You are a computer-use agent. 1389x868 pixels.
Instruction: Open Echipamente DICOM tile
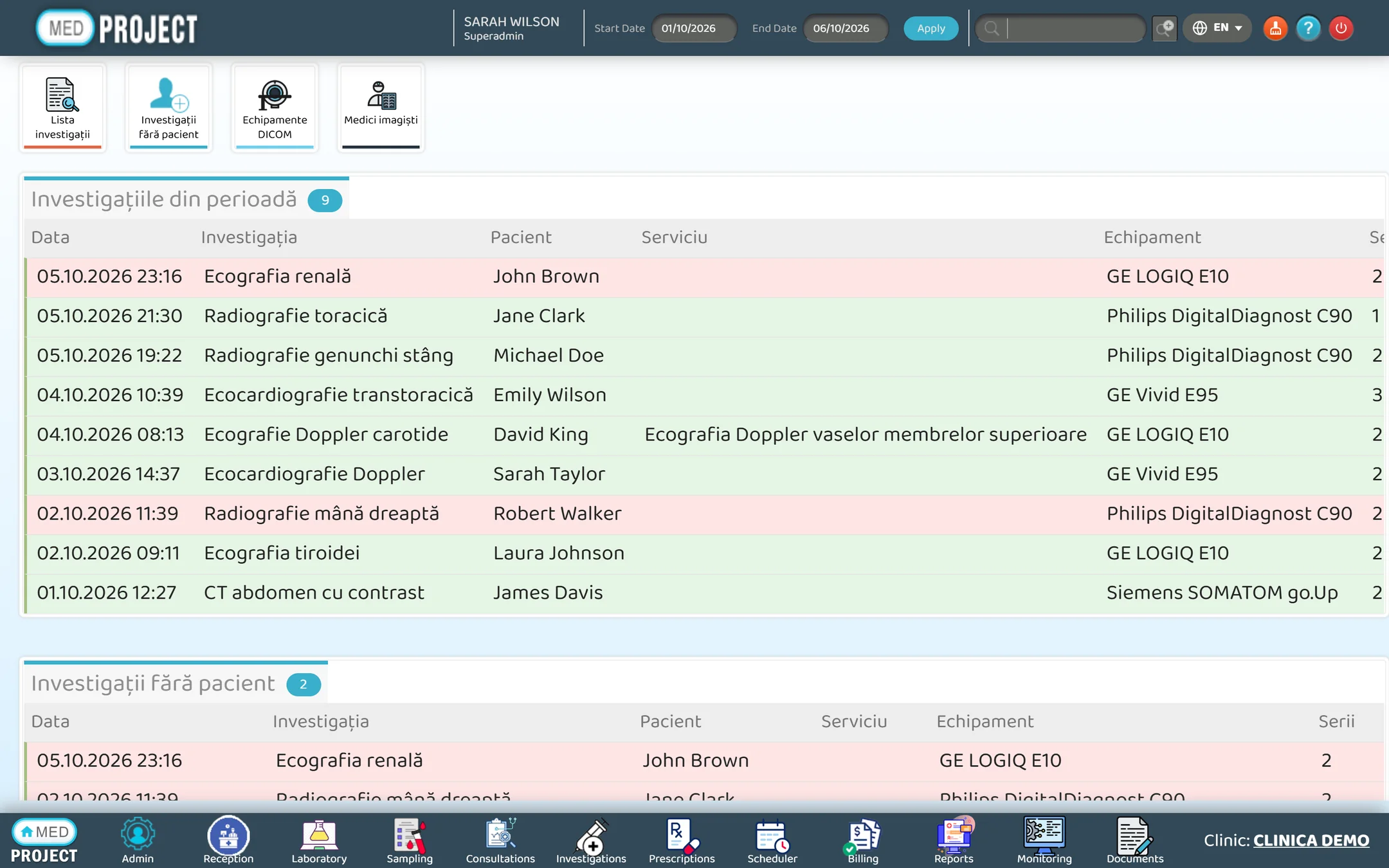point(275,108)
